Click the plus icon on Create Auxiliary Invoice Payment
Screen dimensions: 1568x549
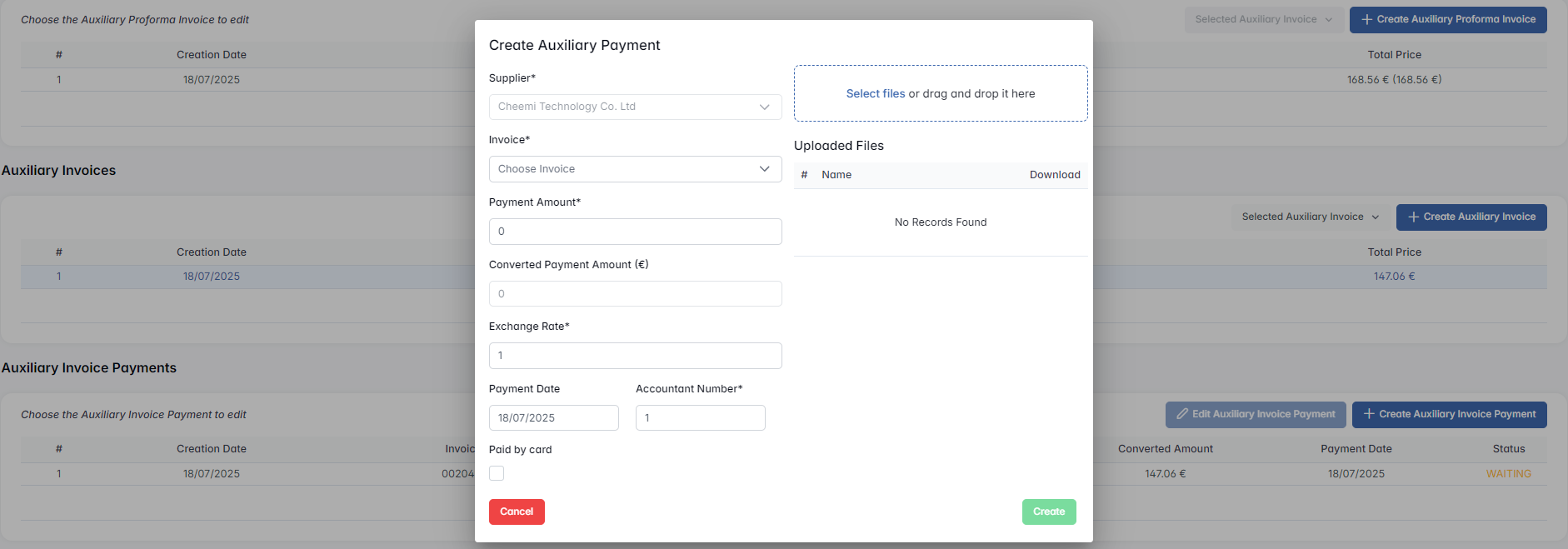pos(1368,414)
